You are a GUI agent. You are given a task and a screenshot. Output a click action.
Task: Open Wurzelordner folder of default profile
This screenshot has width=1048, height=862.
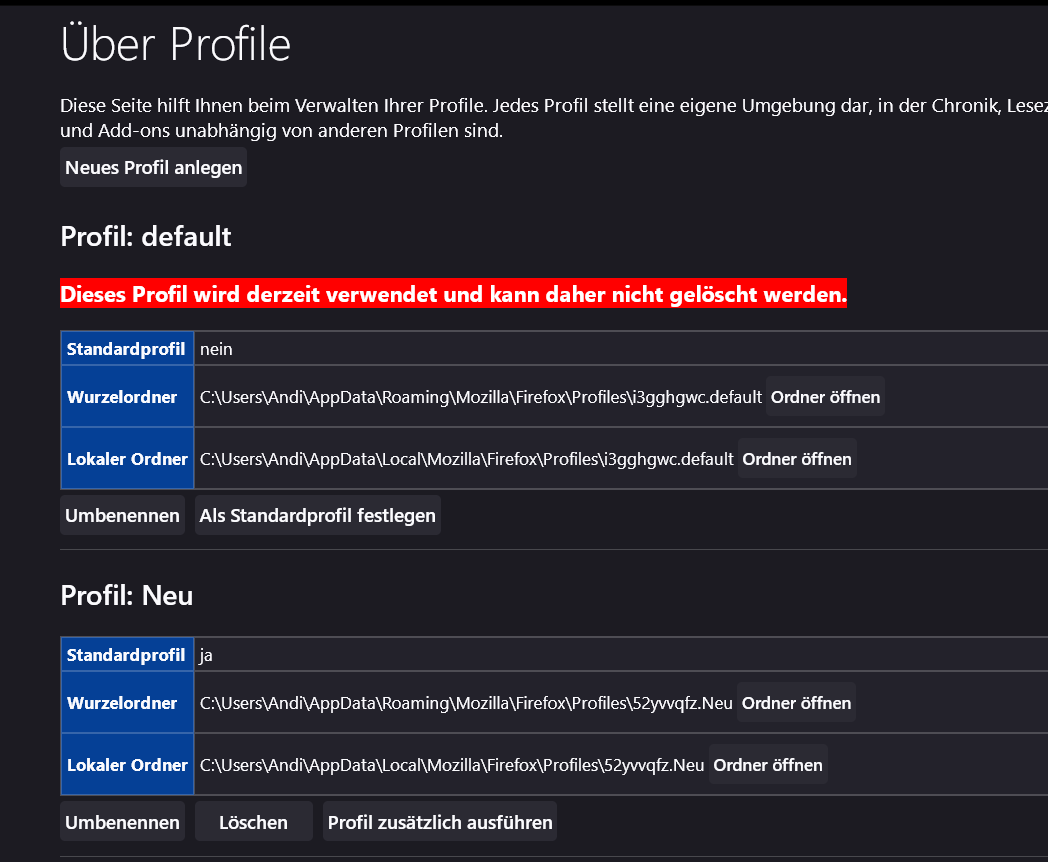(825, 397)
